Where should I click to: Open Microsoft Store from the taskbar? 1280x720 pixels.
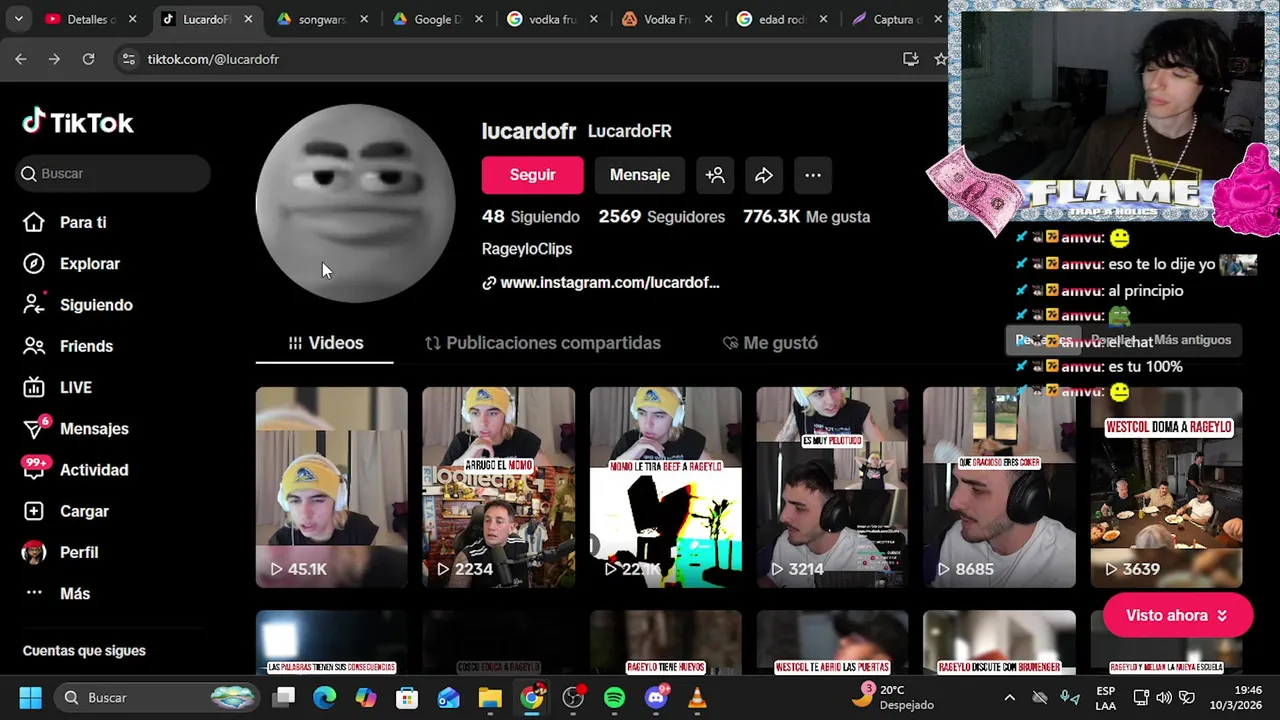pos(407,697)
